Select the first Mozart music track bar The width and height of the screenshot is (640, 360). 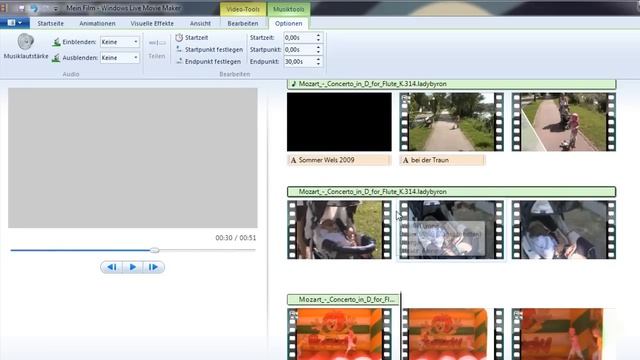[x=451, y=84]
